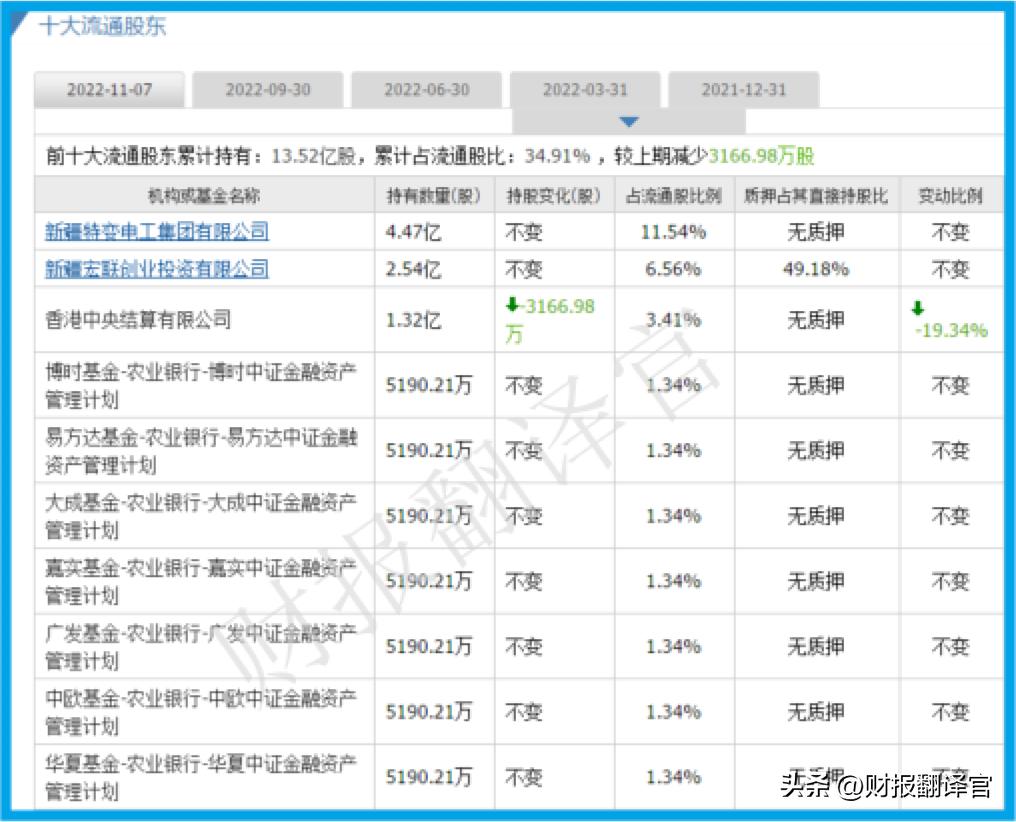
Task: Expand the blue dropdown arrow below the date tabs
Action: tap(628, 120)
